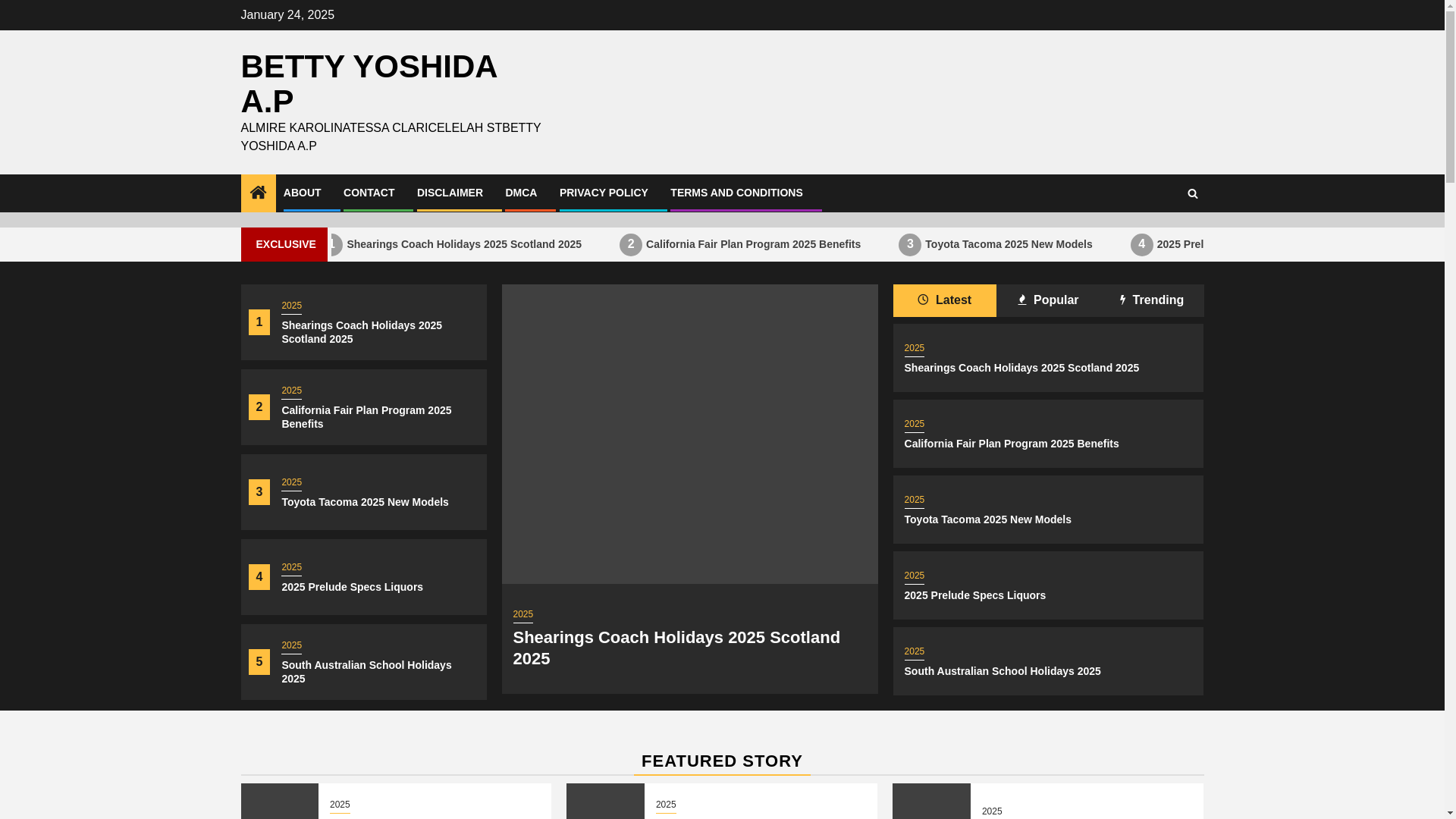Viewport: 1456px width, 819px height.
Task: Open the CONTACT page
Action: pos(369,193)
